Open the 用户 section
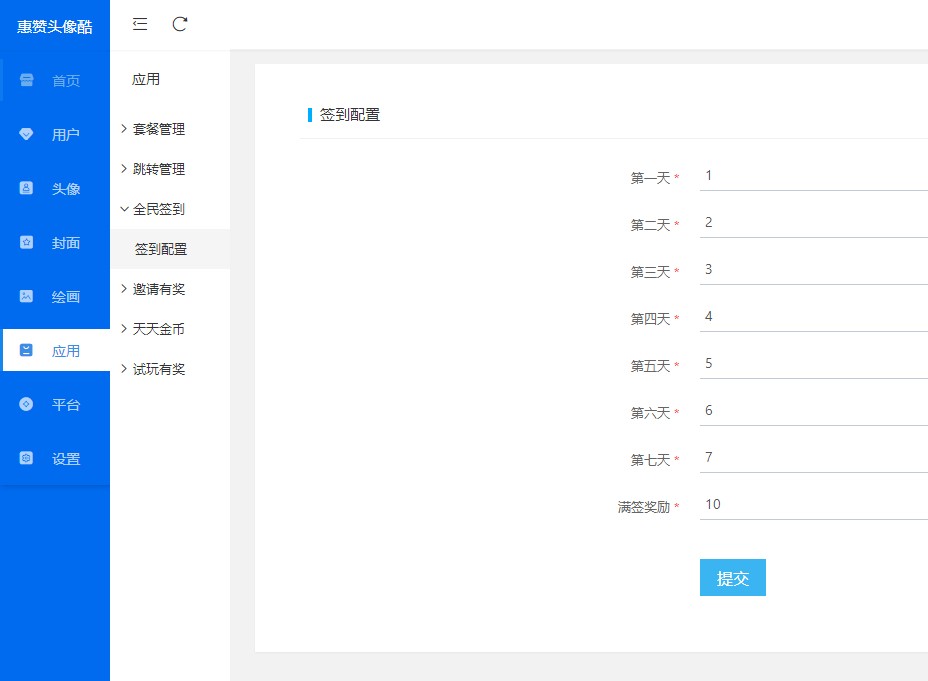The width and height of the screenshot is (928, 681). point(66,134)
